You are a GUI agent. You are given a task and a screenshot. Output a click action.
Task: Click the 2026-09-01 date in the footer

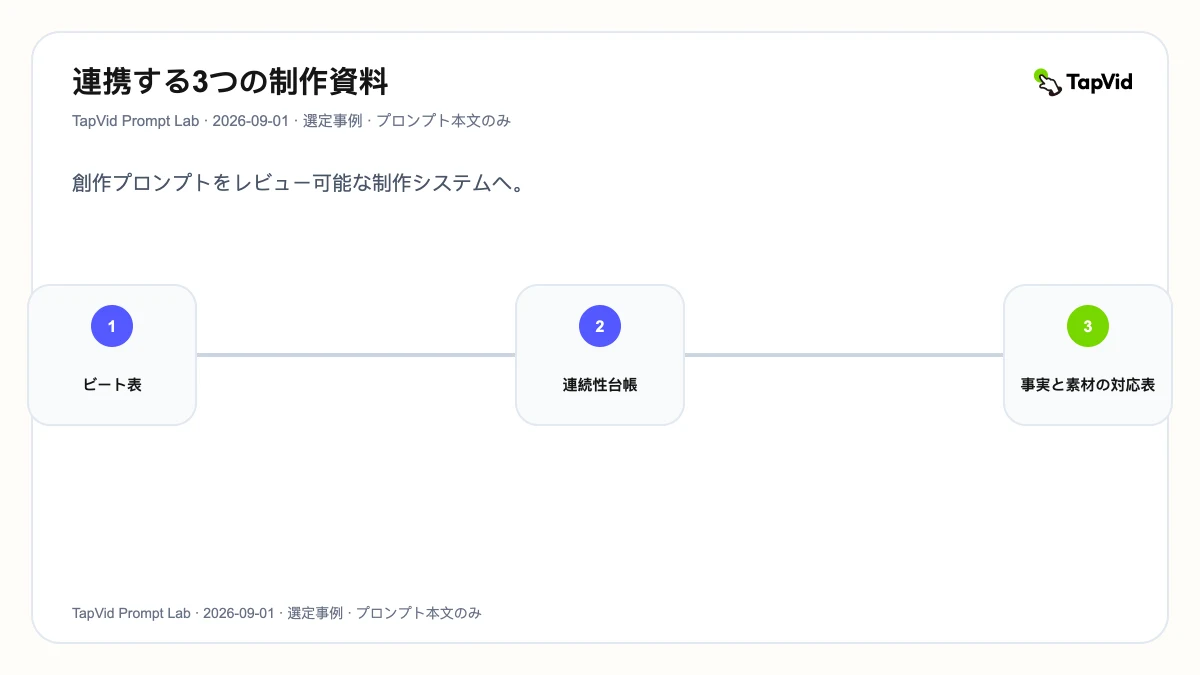click(x=238, y=613)
